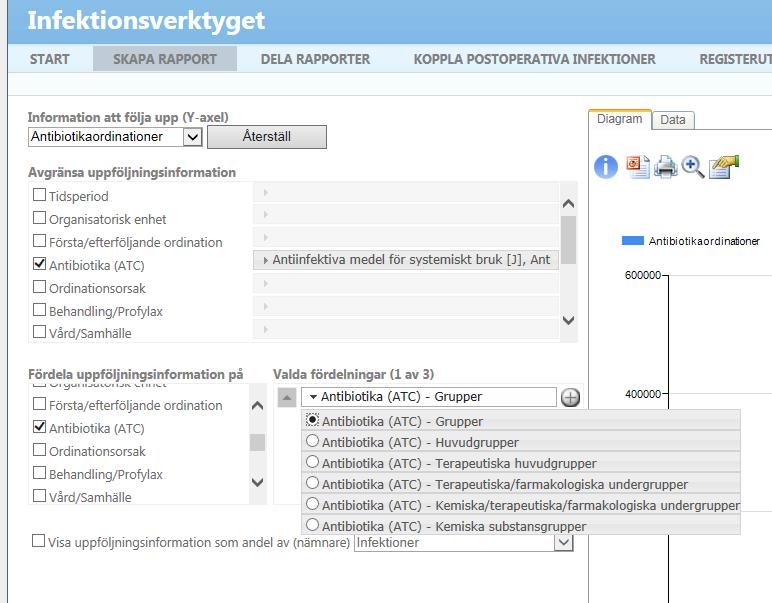Open the Infektioner nämnare dropdown
This screenshot has height=603, width=772.
(x=564, y=542)
